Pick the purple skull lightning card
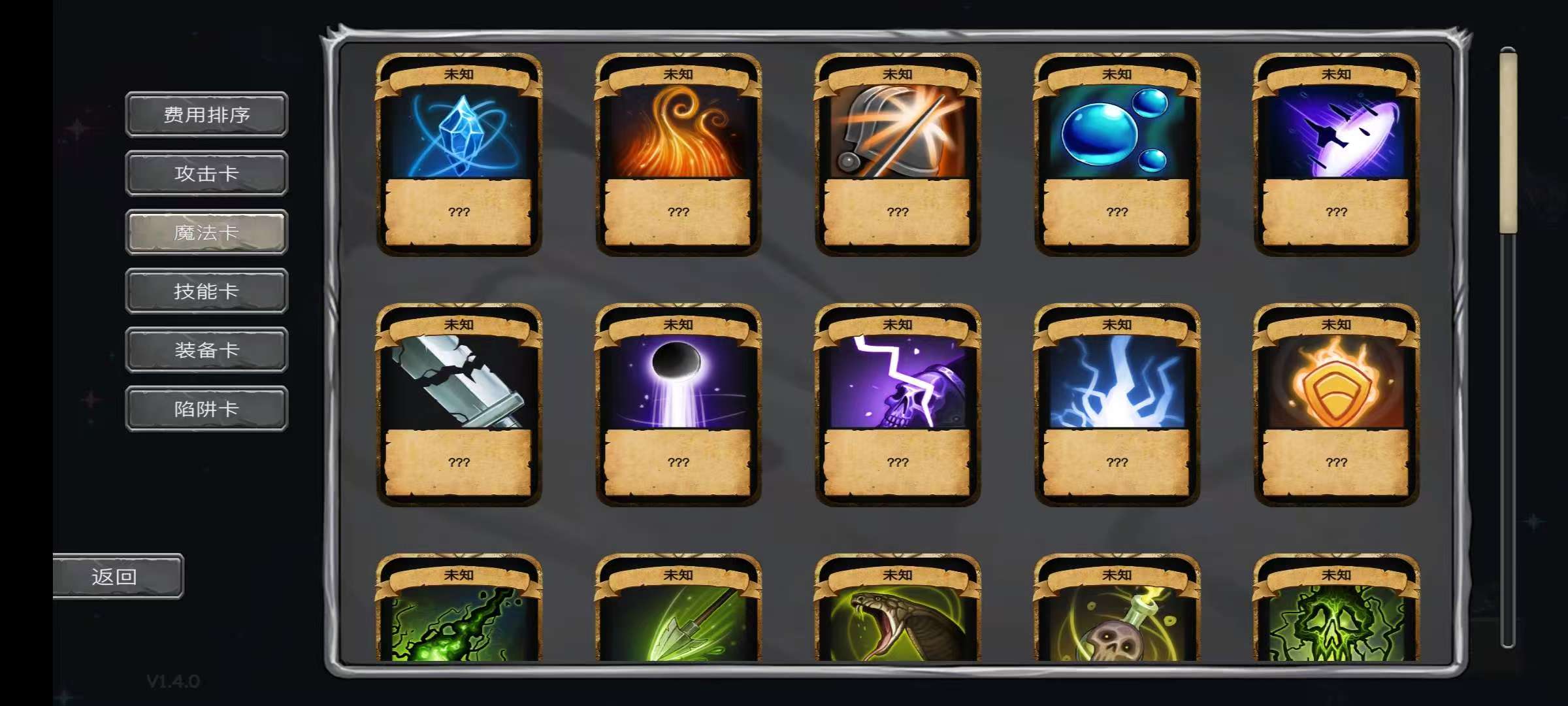The image size is (1568, 706). coord(898,405)
